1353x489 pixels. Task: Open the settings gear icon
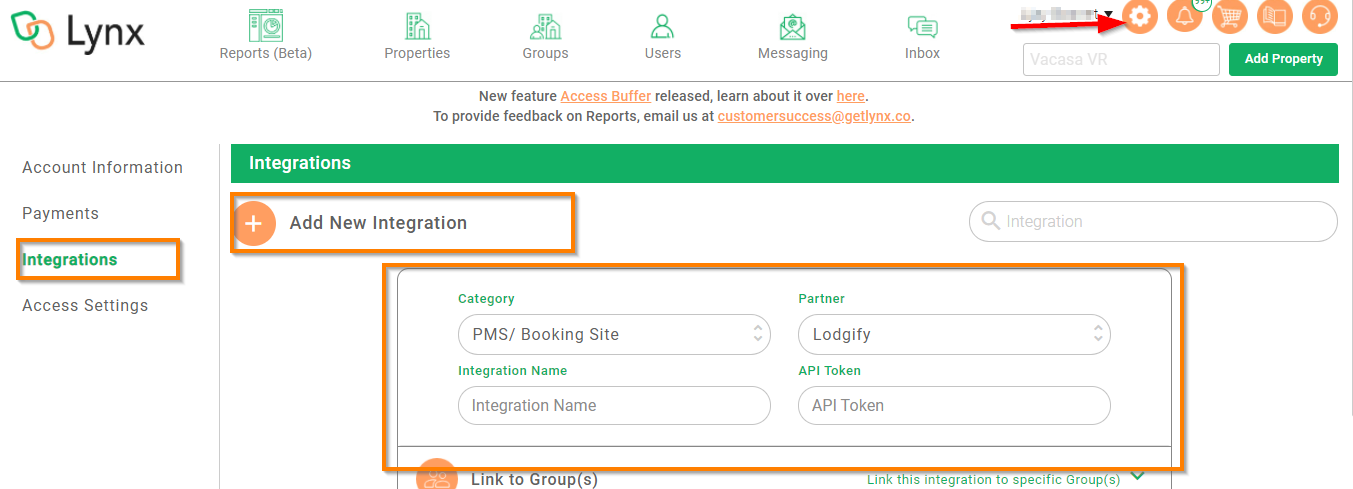[1141, 16]
